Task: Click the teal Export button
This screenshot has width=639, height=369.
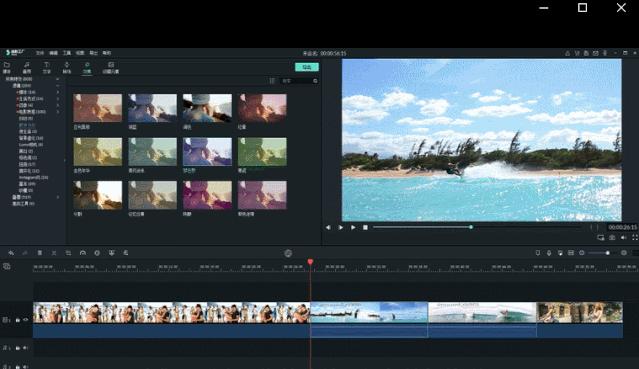Action: [307, 67]
